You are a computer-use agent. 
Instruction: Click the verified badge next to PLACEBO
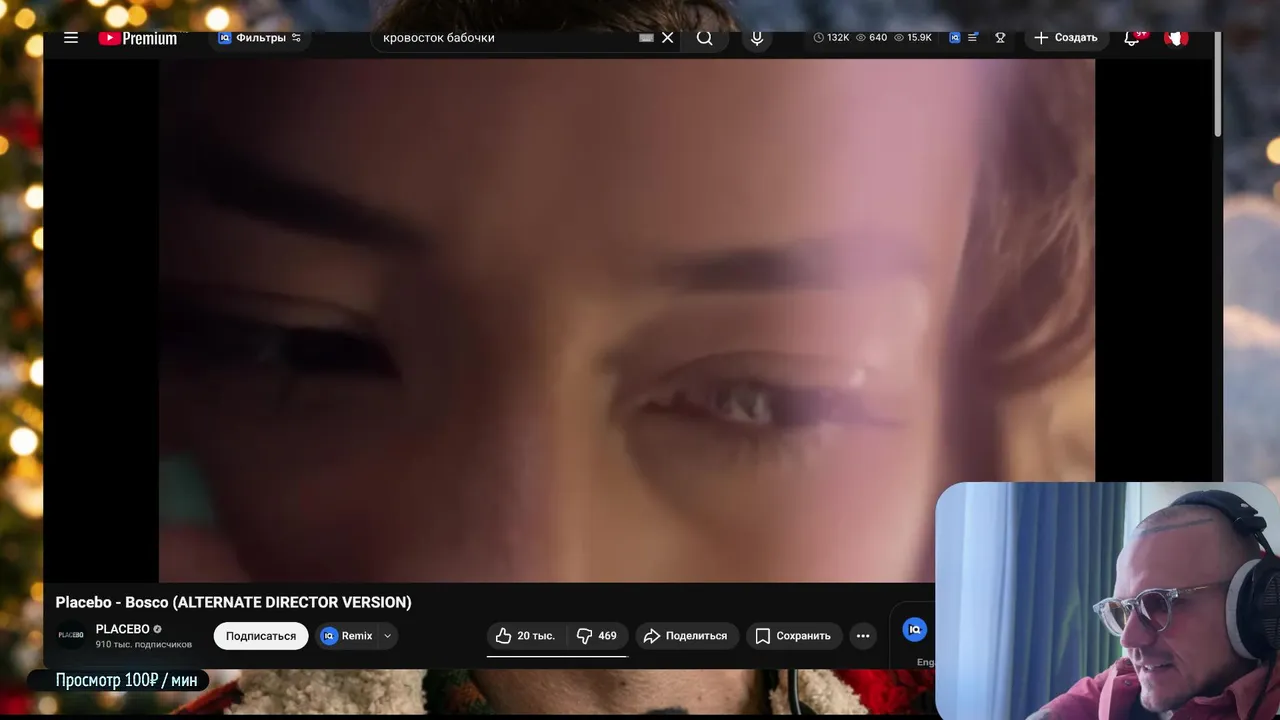[x=157, y=629]
